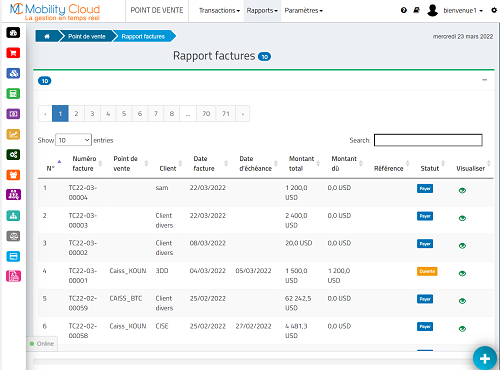Open the pink invoice document sidebar icon
Viewport: 500px width, 370px height.
pyautogui.click(x=13, y=276)
